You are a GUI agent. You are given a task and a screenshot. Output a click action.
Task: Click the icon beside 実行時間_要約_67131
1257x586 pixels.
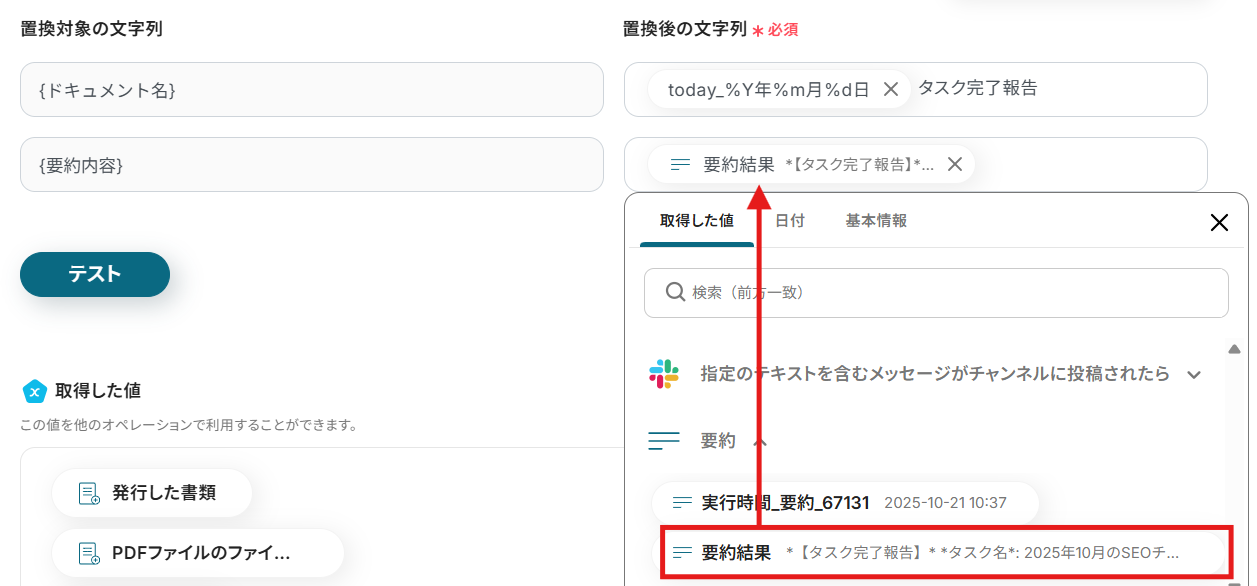pyautogui.click(x=683, y=502)
